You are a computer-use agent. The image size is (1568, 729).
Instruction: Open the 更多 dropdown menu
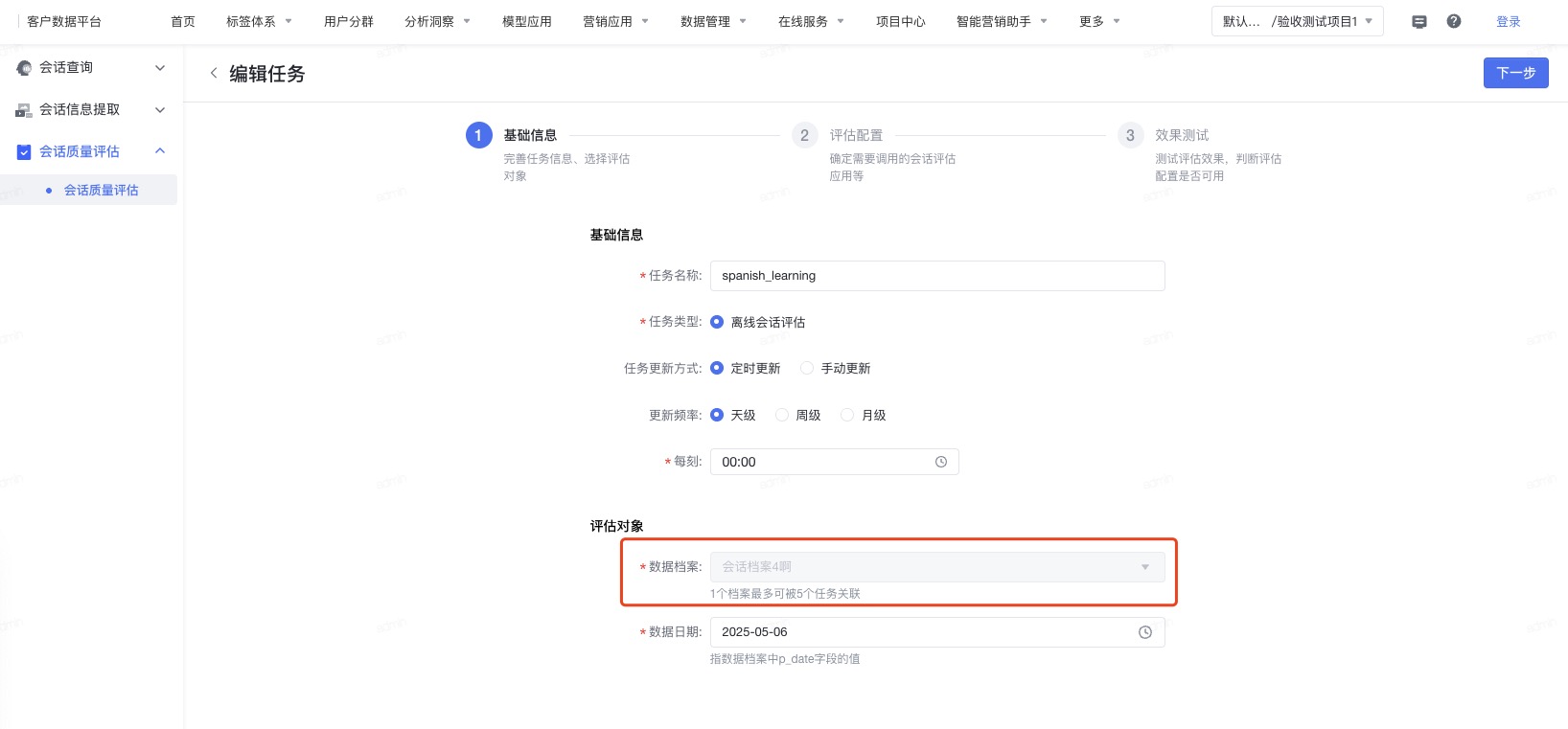click(1099, 21)
